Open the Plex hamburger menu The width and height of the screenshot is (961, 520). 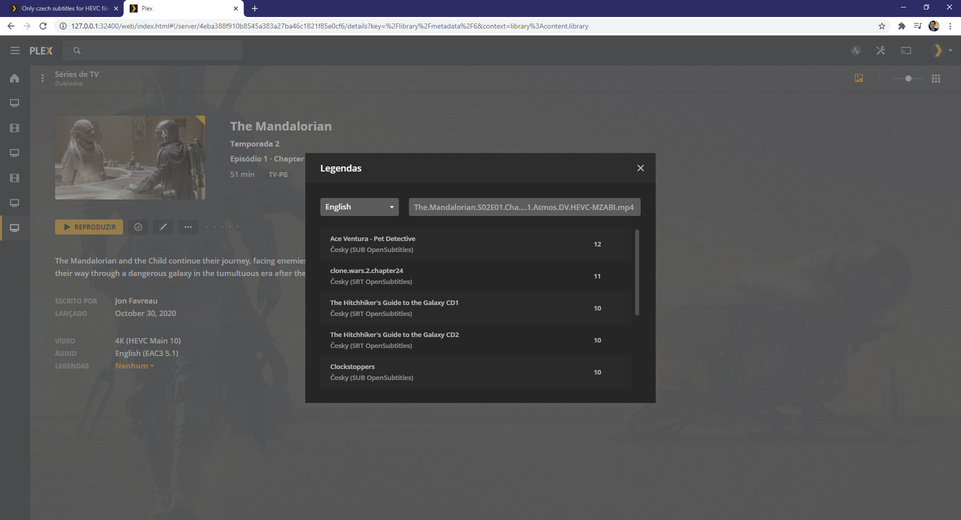(15, 51)
